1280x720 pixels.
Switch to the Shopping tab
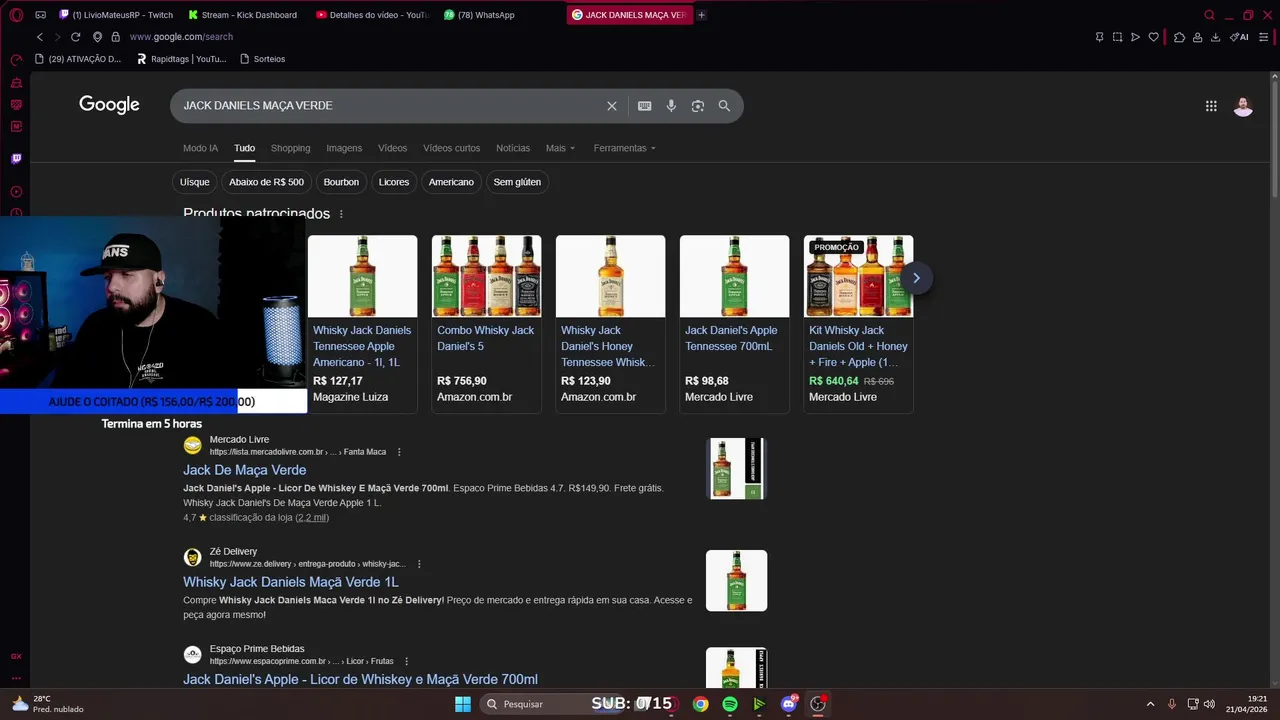coord(290,148)
